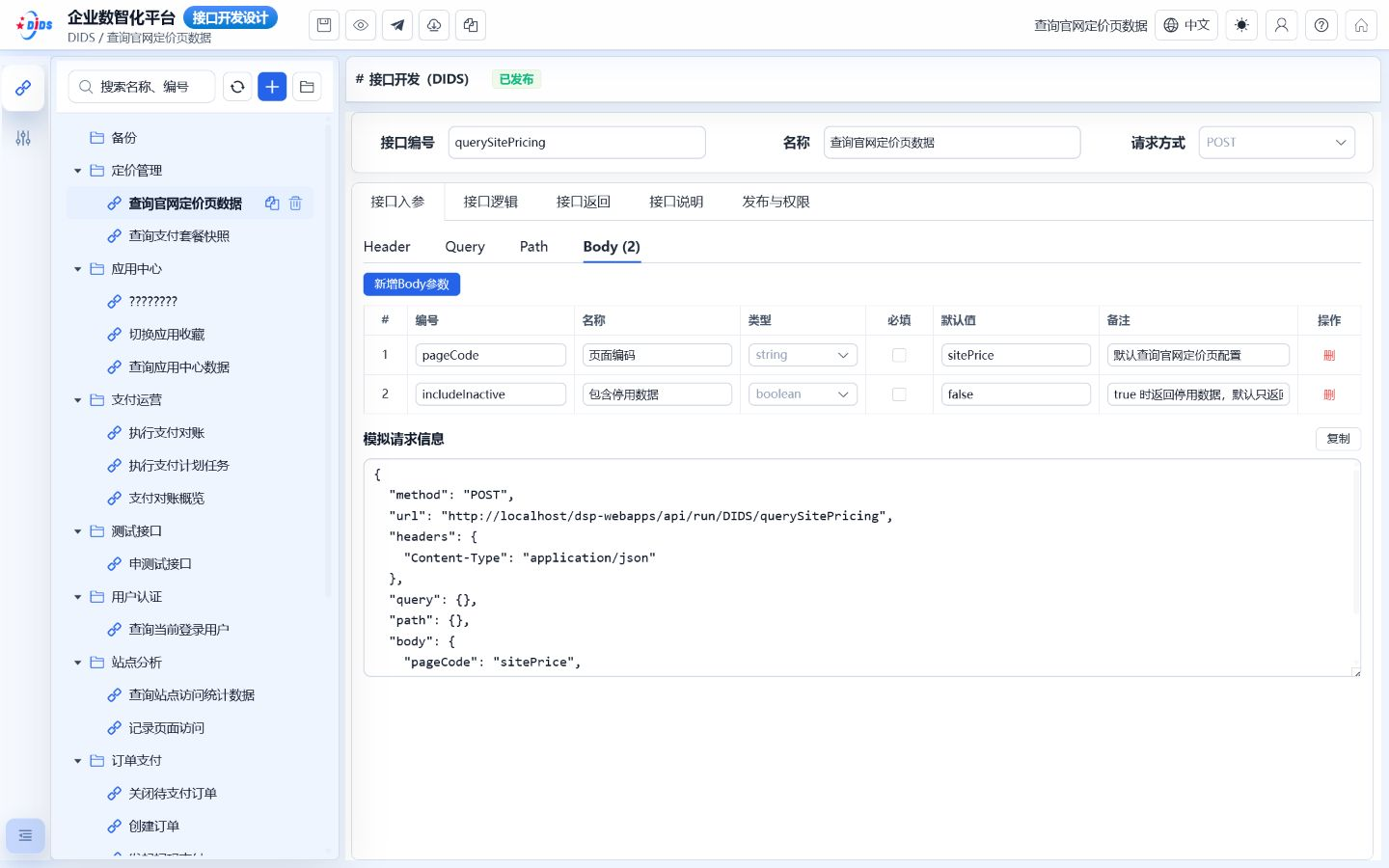Collapse the 支付运营 folder

[x=78, y=400]
